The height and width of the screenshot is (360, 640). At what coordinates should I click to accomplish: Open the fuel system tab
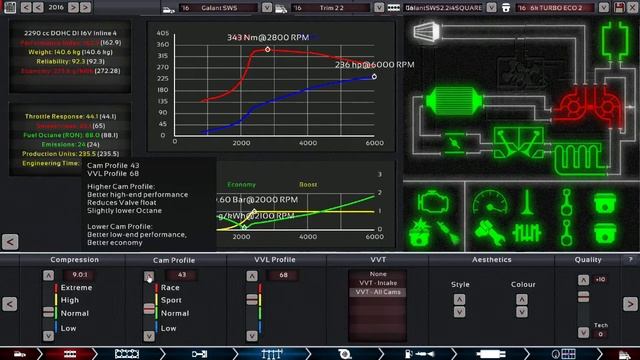(x=419, y=354)
